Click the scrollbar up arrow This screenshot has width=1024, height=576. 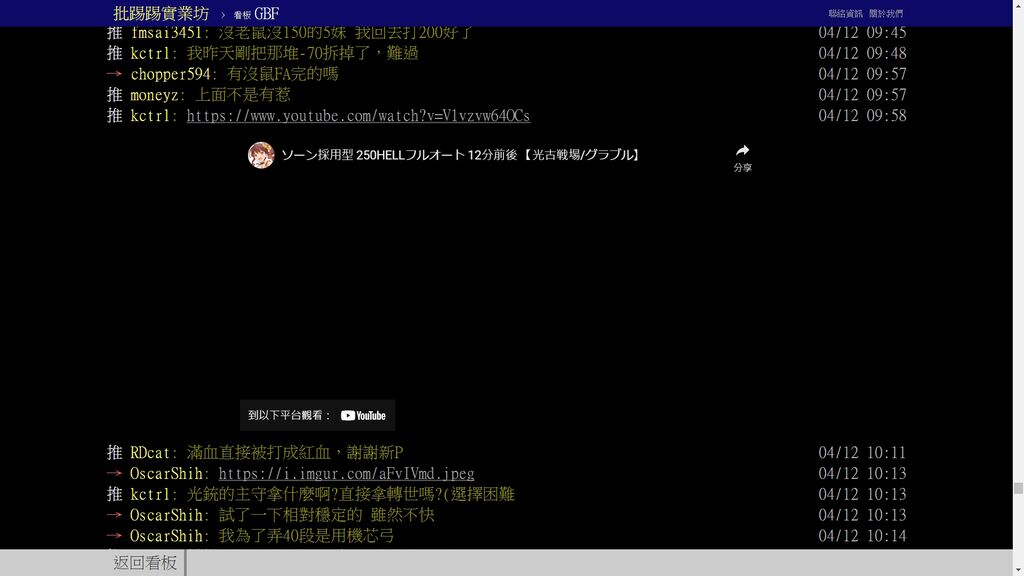(x=1018, y=6)
